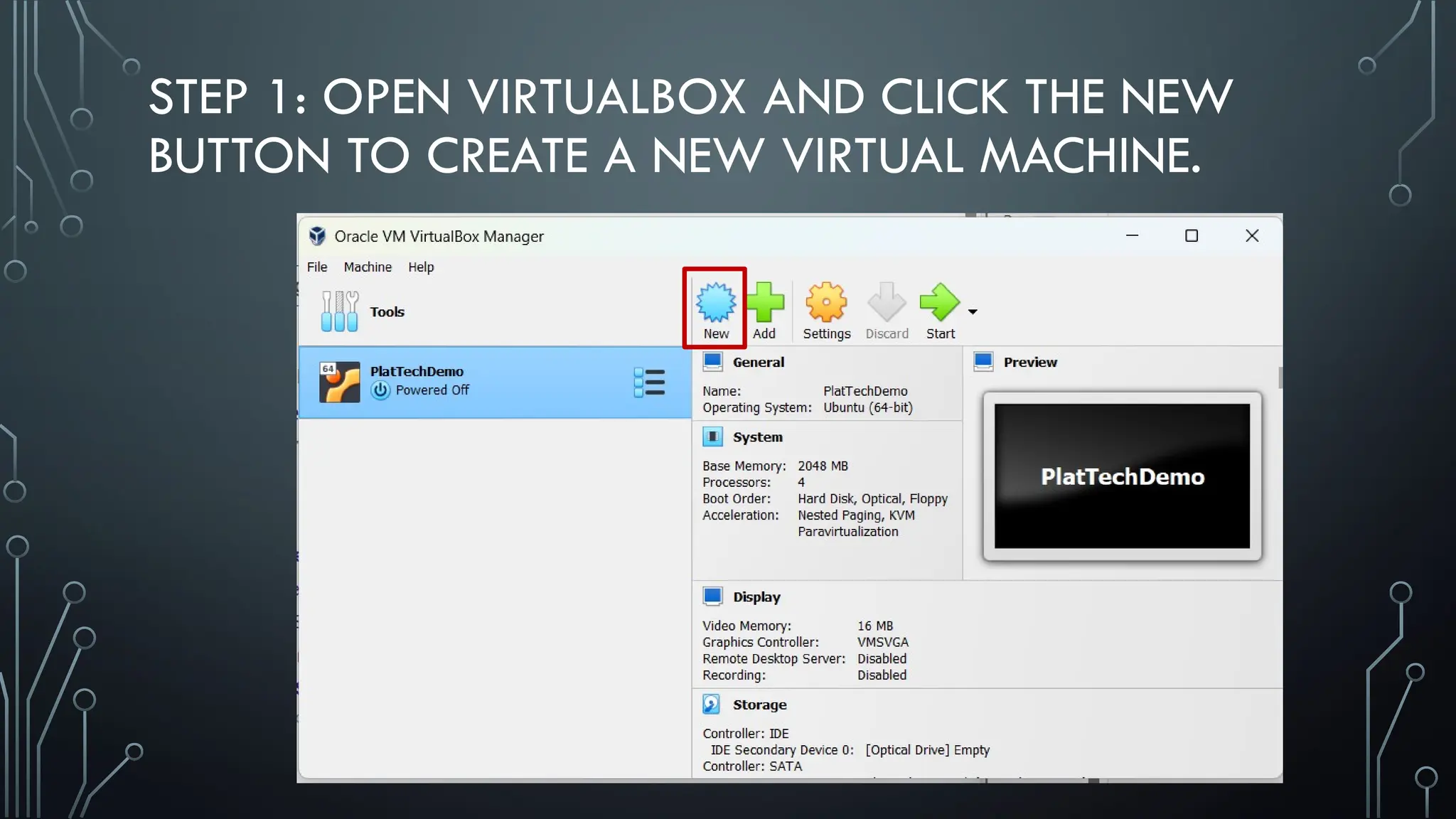
Task: Click the Hard Disk, Optical, Floppy boot order
Action: (x=872, y=499)
